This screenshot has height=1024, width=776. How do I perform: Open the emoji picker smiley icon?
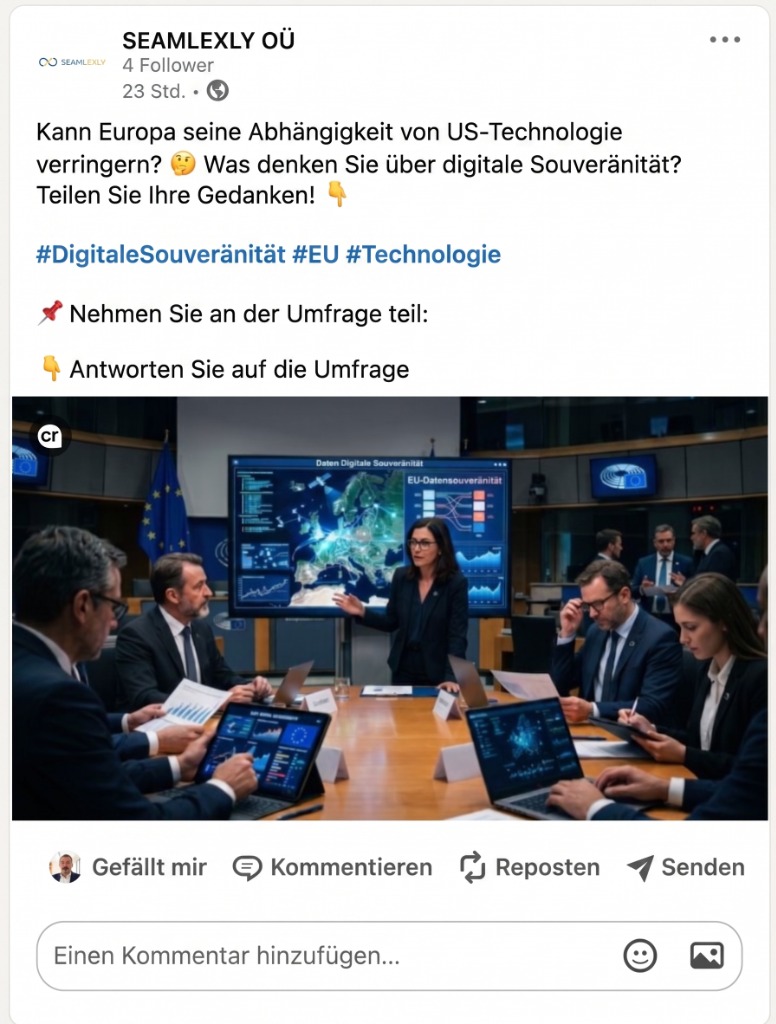(x=640, y=955)
